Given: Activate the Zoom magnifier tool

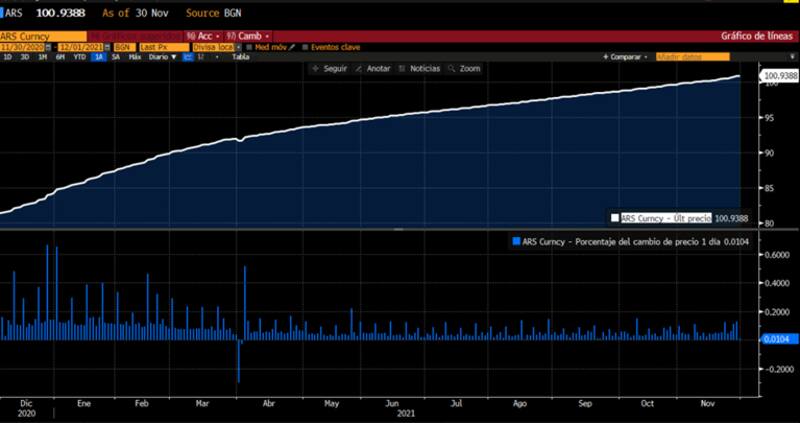Looking at the screenshot, I should 466,69.
